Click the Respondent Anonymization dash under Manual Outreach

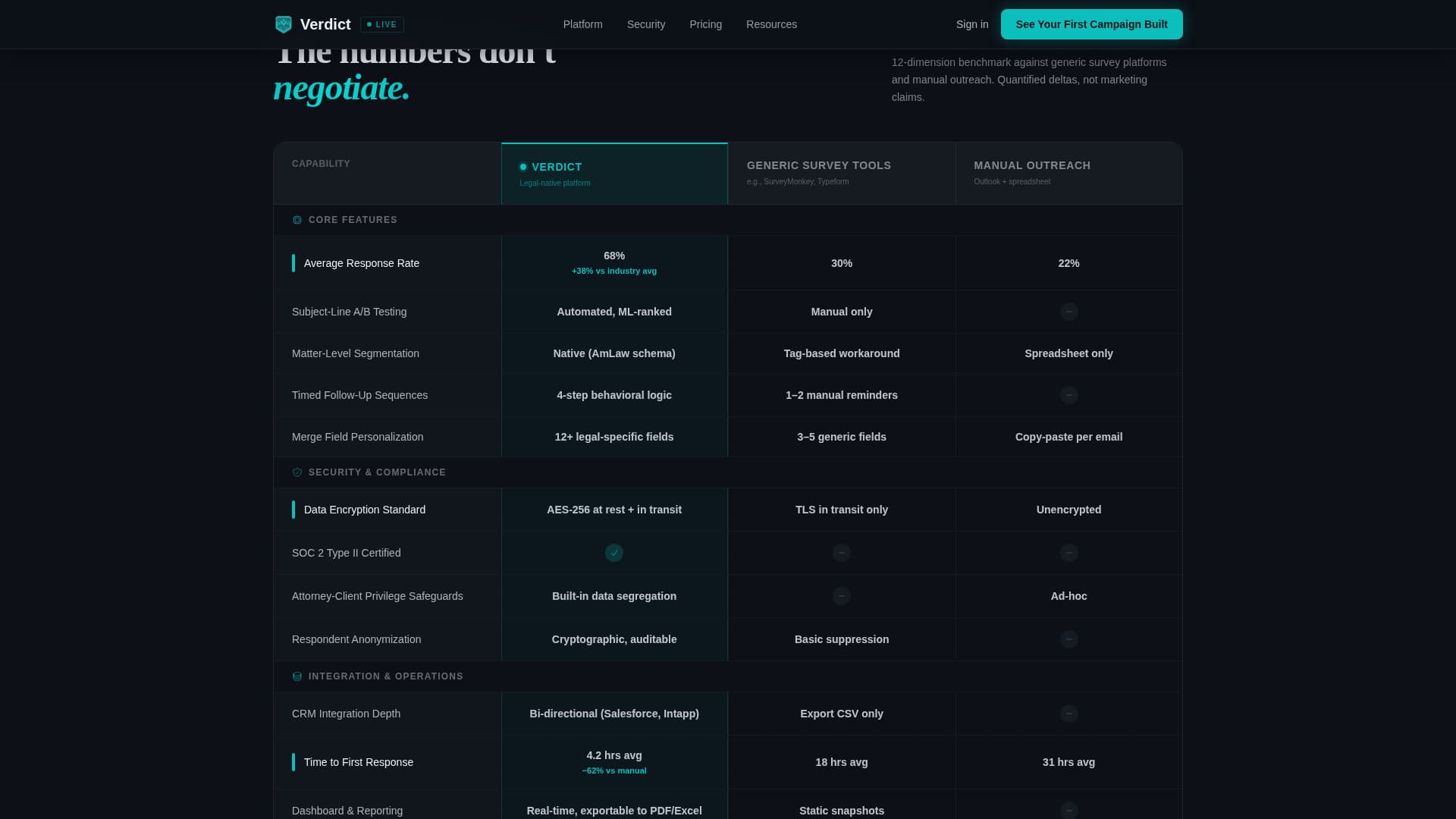pos(1069,639)
